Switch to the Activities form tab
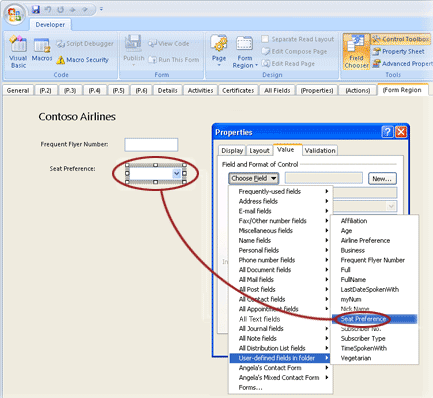Screen dimensions: 433x398 pyautogui.click(x=200, y=90)
